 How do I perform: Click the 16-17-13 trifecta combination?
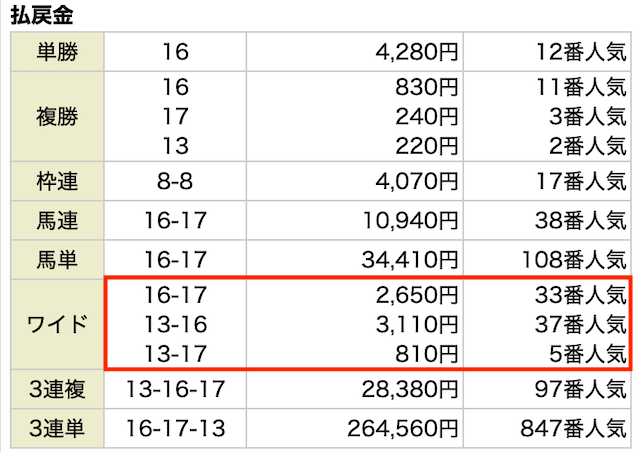[176, 428]
